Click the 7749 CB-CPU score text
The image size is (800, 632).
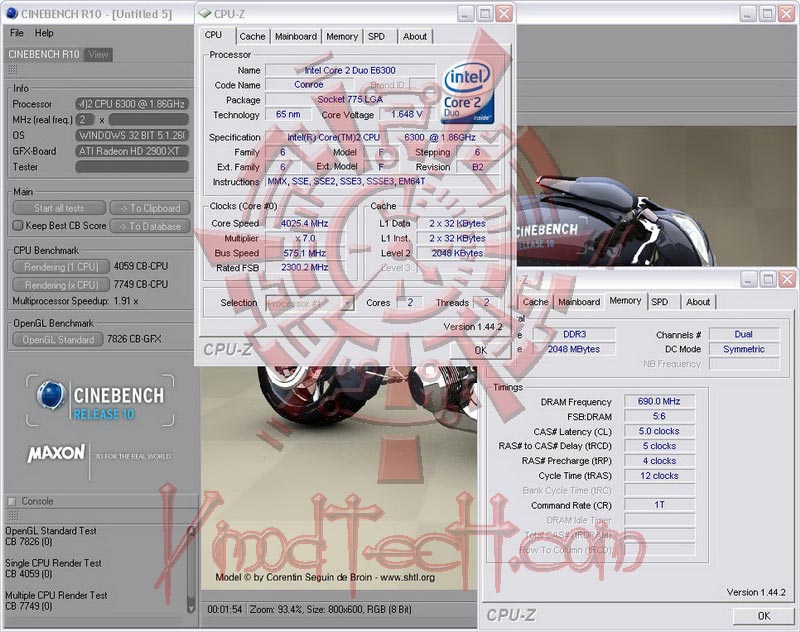(x=141, y=284)
